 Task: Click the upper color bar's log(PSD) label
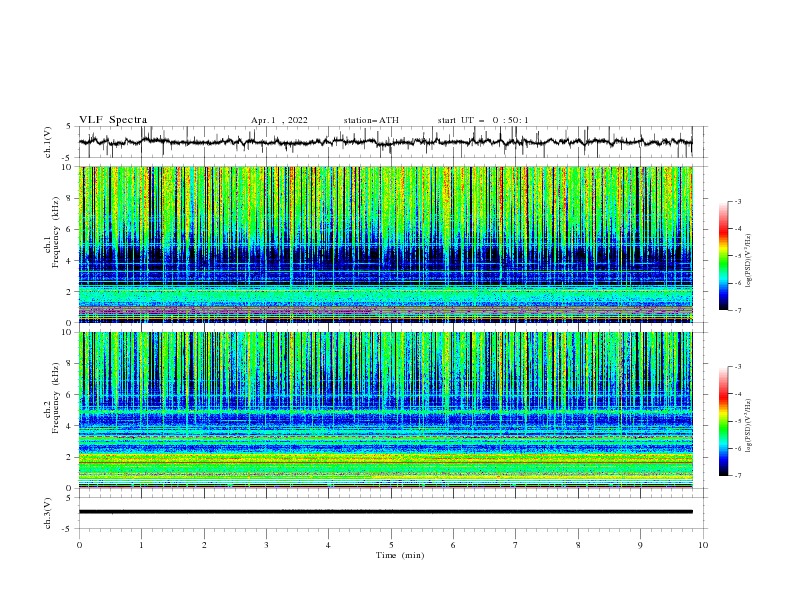(x=749, y=261)
